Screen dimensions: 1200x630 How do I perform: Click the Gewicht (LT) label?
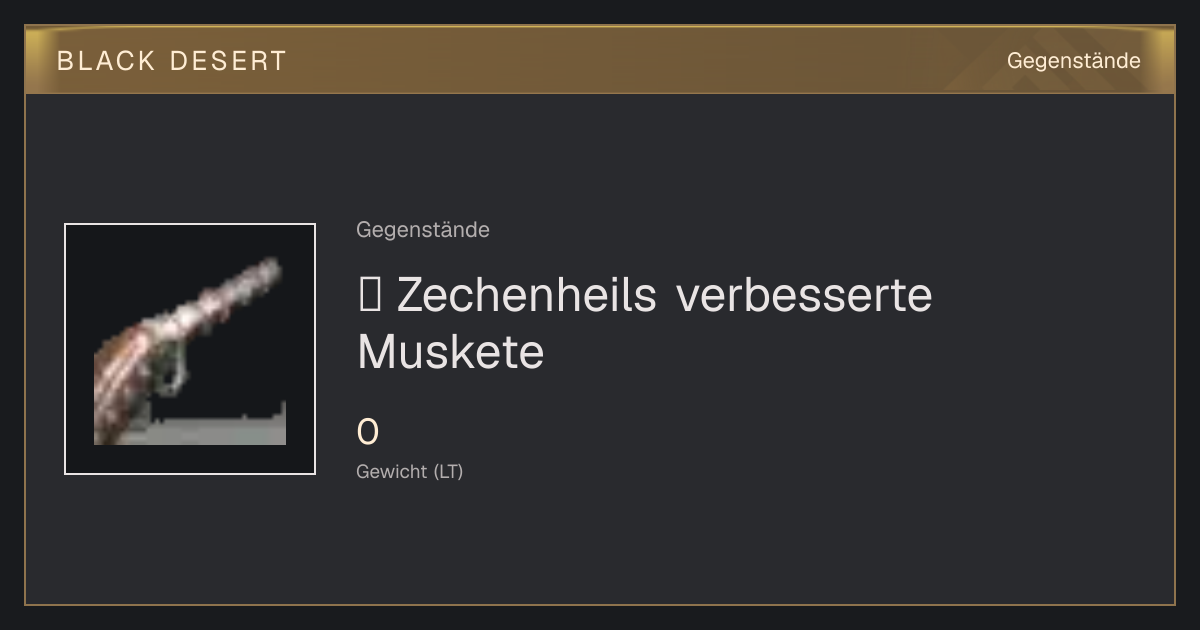coord(410,472)
